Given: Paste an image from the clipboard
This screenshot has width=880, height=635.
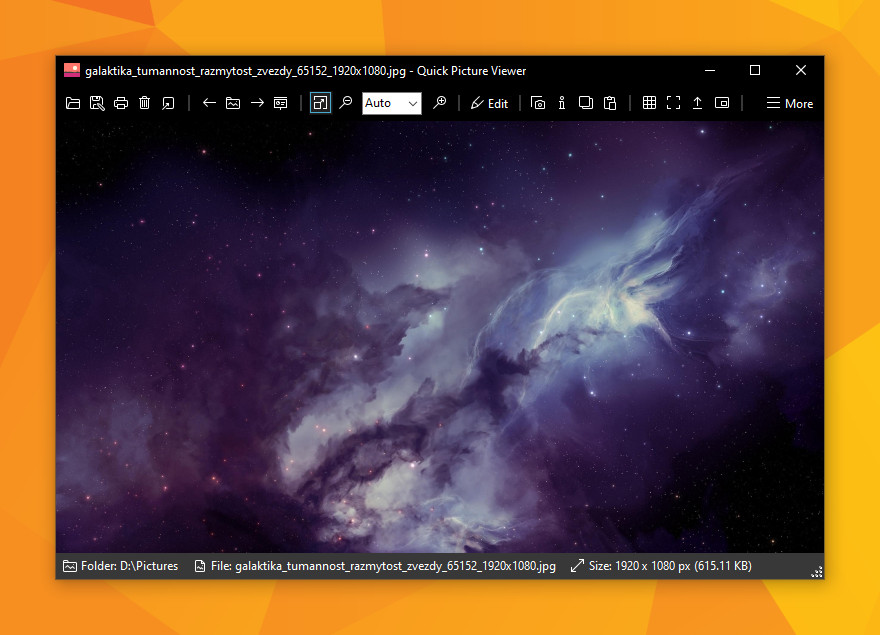Looking at the screenshot, I should coord(610,103).
